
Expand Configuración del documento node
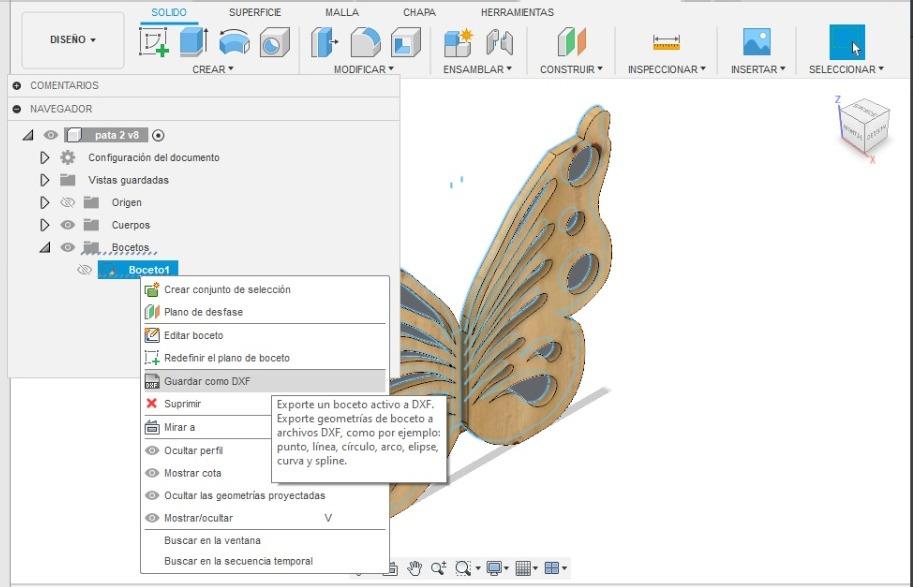pyautogui.click(x=44, y=157)
